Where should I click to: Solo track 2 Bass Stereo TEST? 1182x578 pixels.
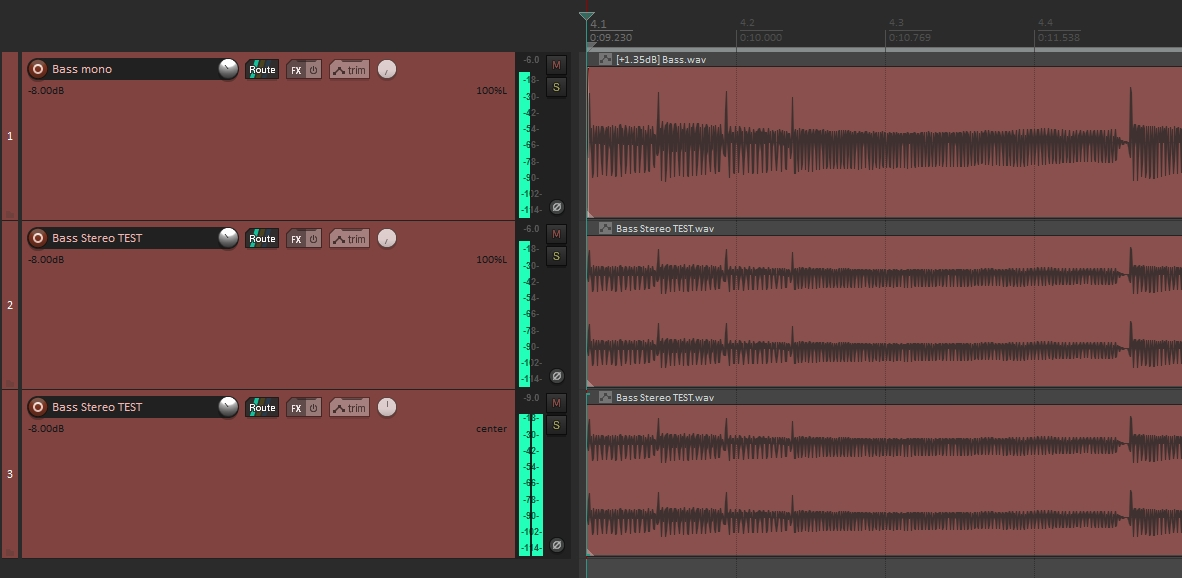(x=557, y=256)
